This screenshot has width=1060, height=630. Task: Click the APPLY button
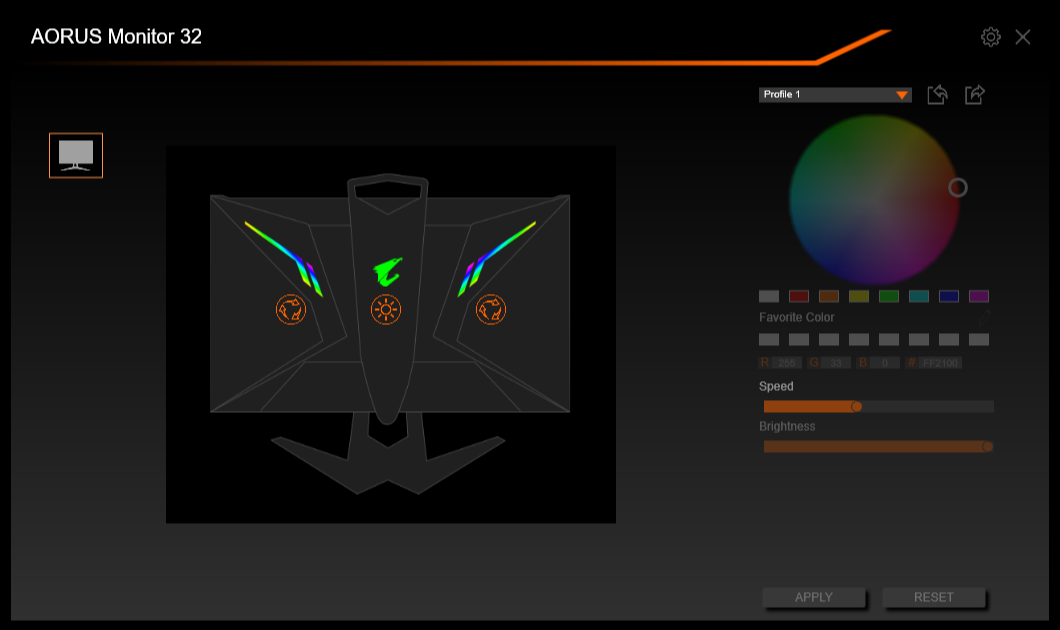[814, 598]
